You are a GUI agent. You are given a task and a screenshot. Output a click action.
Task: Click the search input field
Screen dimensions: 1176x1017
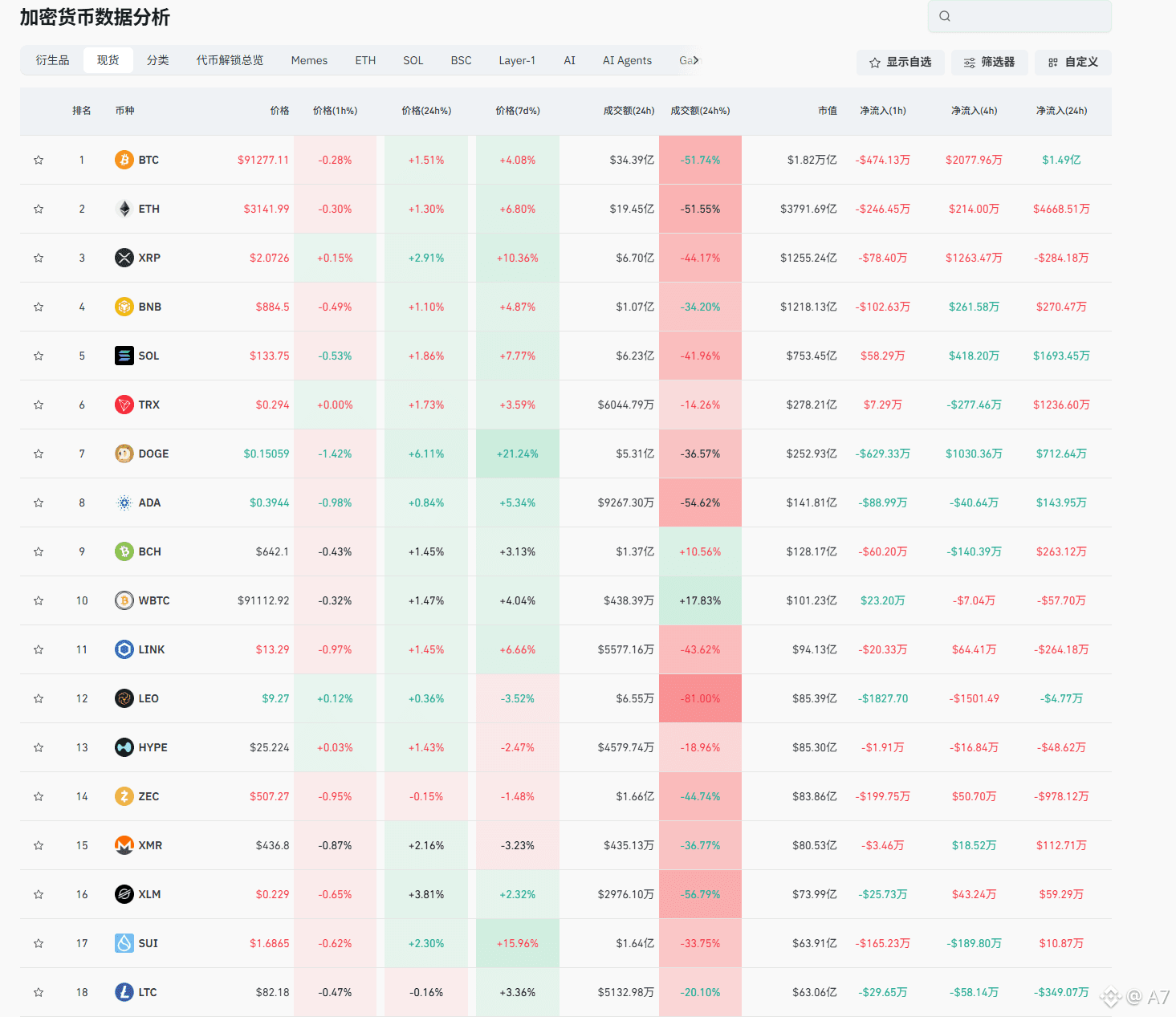pyautogui.click(x=1019, y=16)
